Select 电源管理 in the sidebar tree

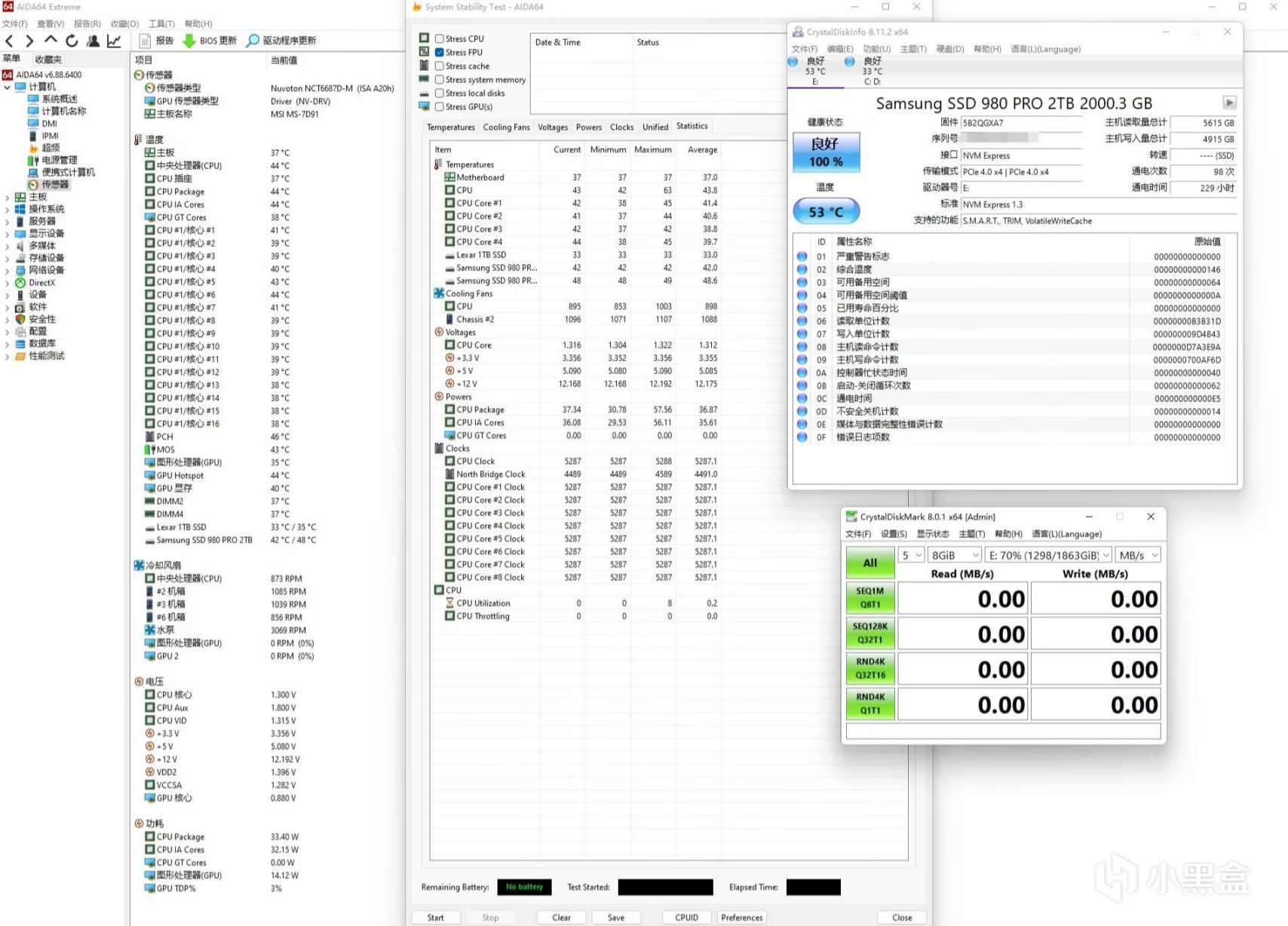point(60,160)
